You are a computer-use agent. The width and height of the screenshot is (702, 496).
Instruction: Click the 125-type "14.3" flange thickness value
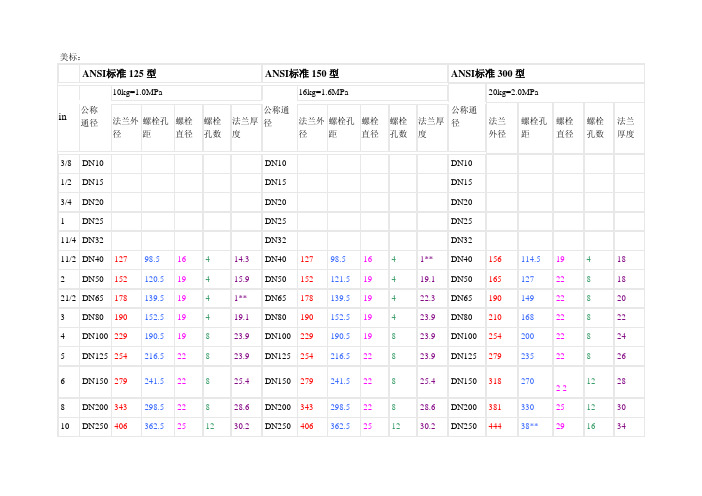[241, 259]
